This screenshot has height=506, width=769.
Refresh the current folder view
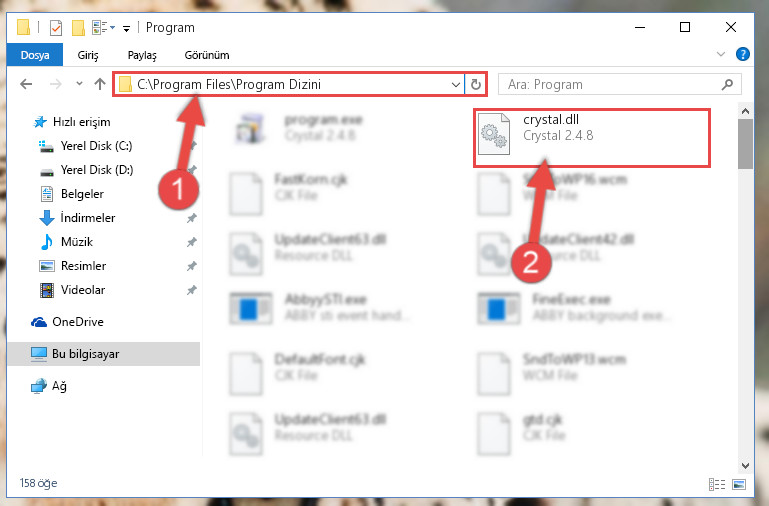[476, 84]
